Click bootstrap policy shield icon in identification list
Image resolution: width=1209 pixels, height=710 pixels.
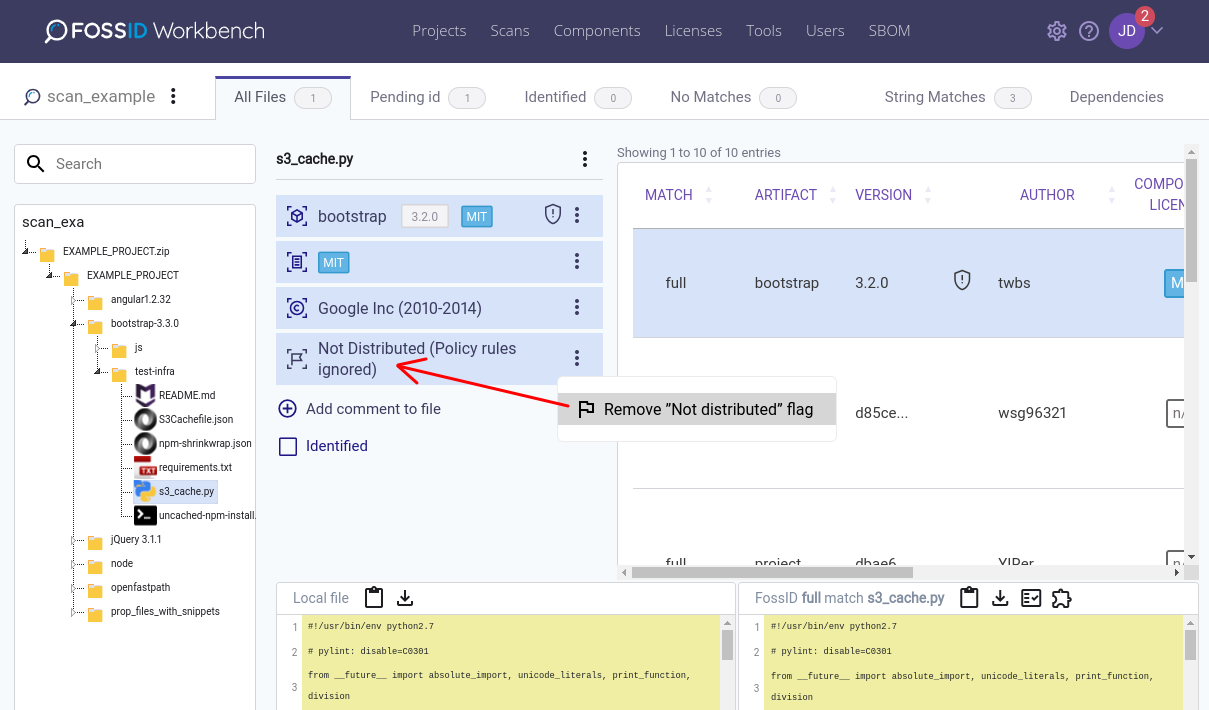(x=553, y=215)
